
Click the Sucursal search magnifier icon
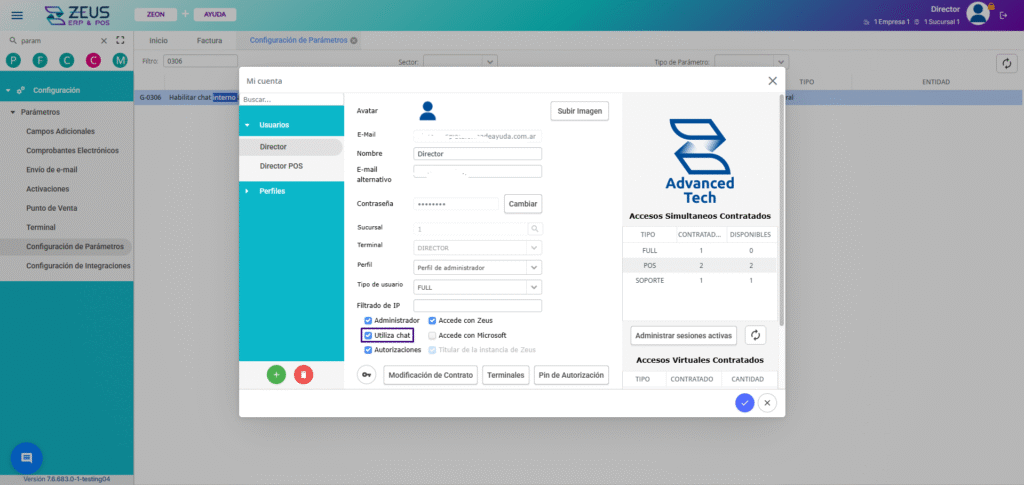pos(535,228)
